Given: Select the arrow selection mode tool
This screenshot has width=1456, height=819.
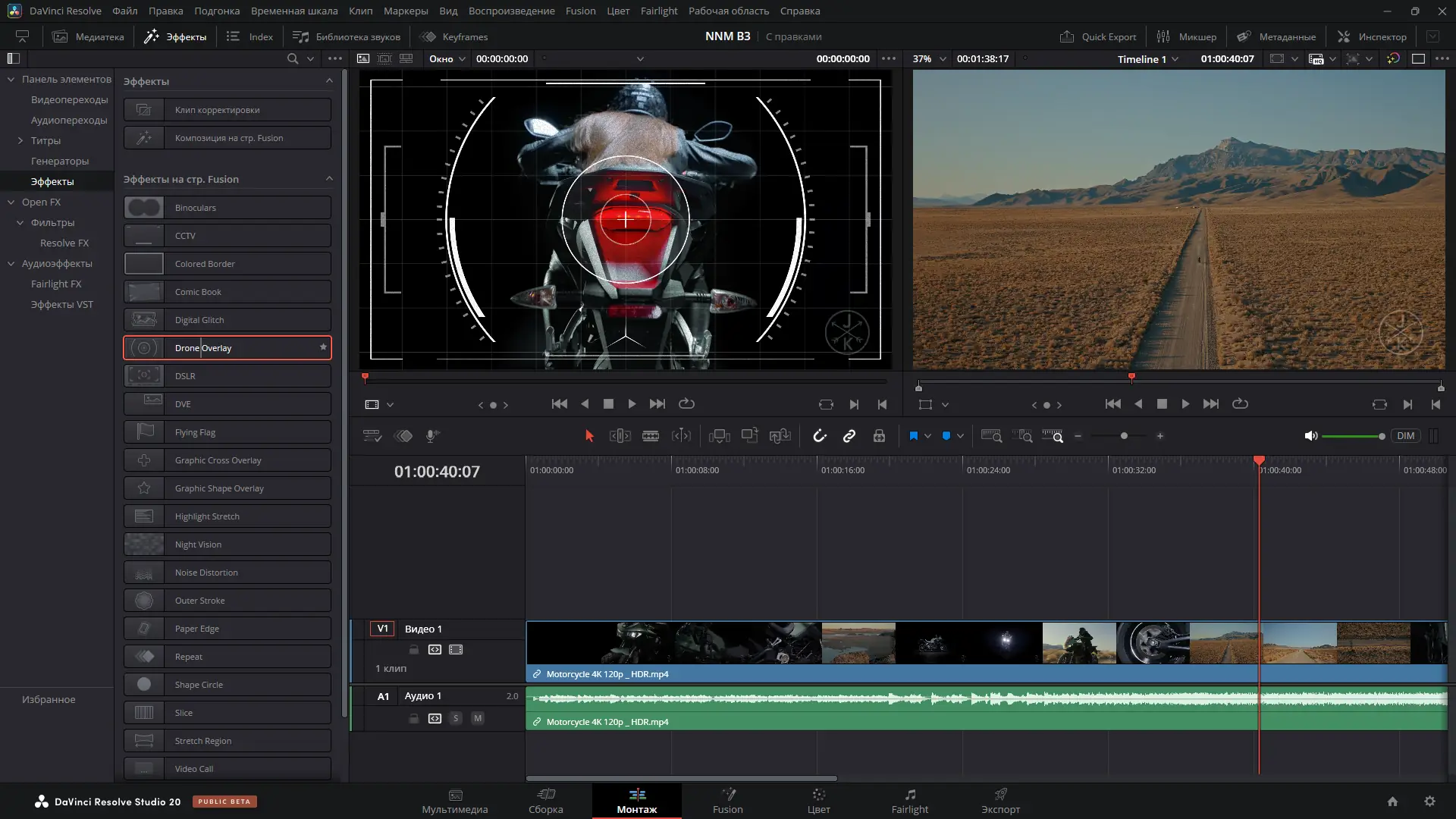Looking at the screenshot, I should pyautogui.click(x=589, y=436).
